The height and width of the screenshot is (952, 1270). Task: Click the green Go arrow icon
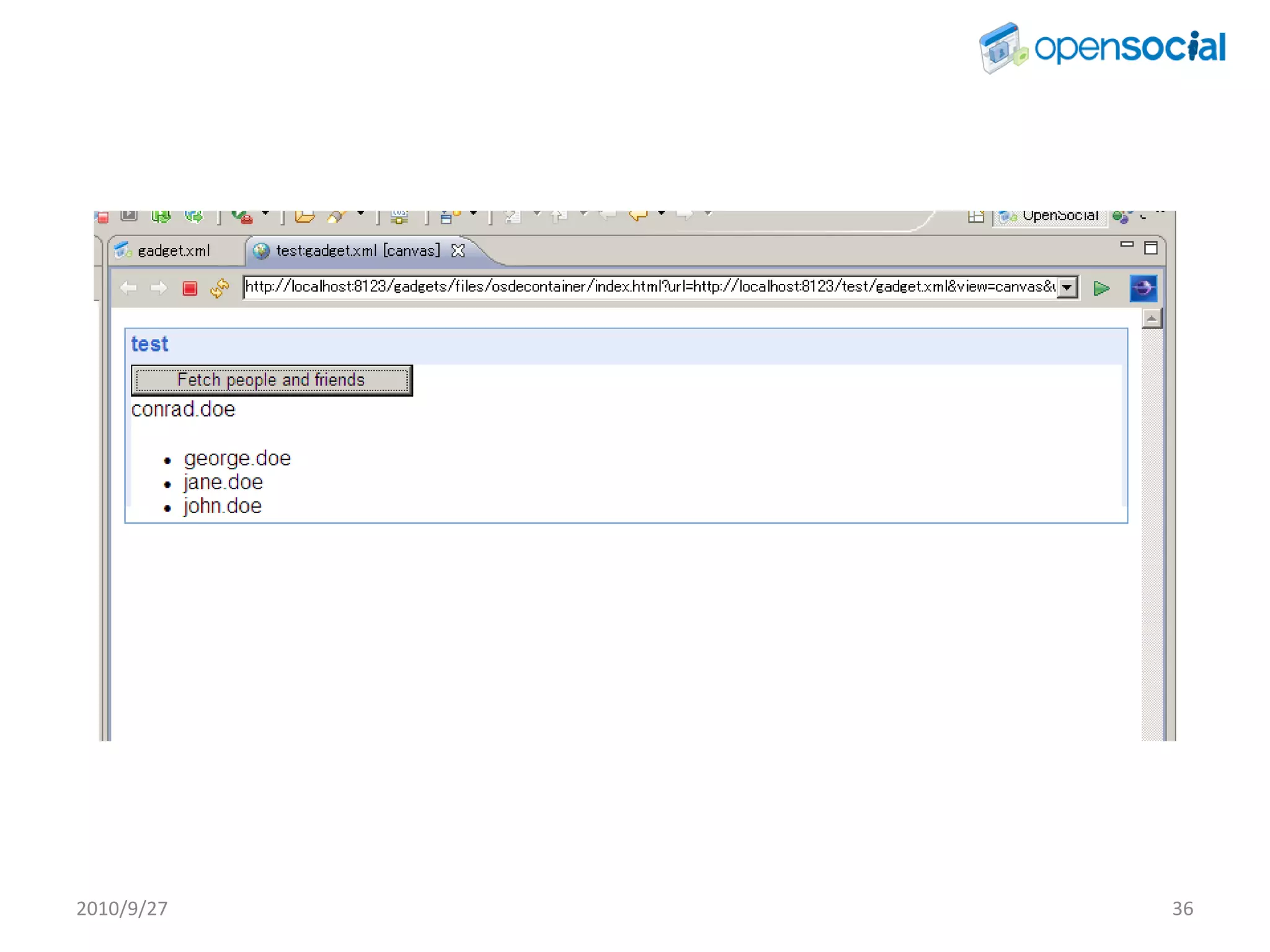coord(1101,288)
